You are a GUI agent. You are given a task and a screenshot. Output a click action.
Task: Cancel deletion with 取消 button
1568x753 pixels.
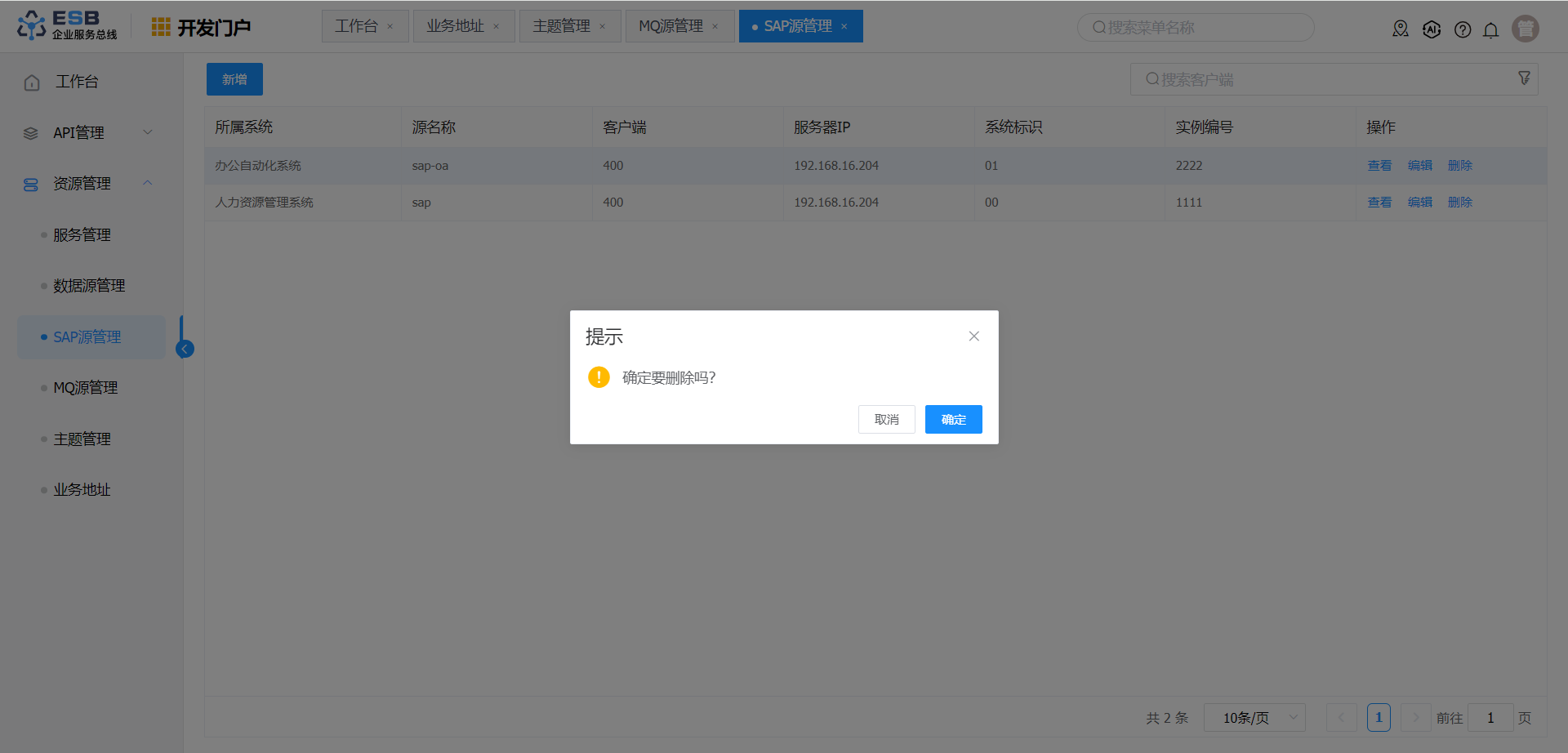886,420
